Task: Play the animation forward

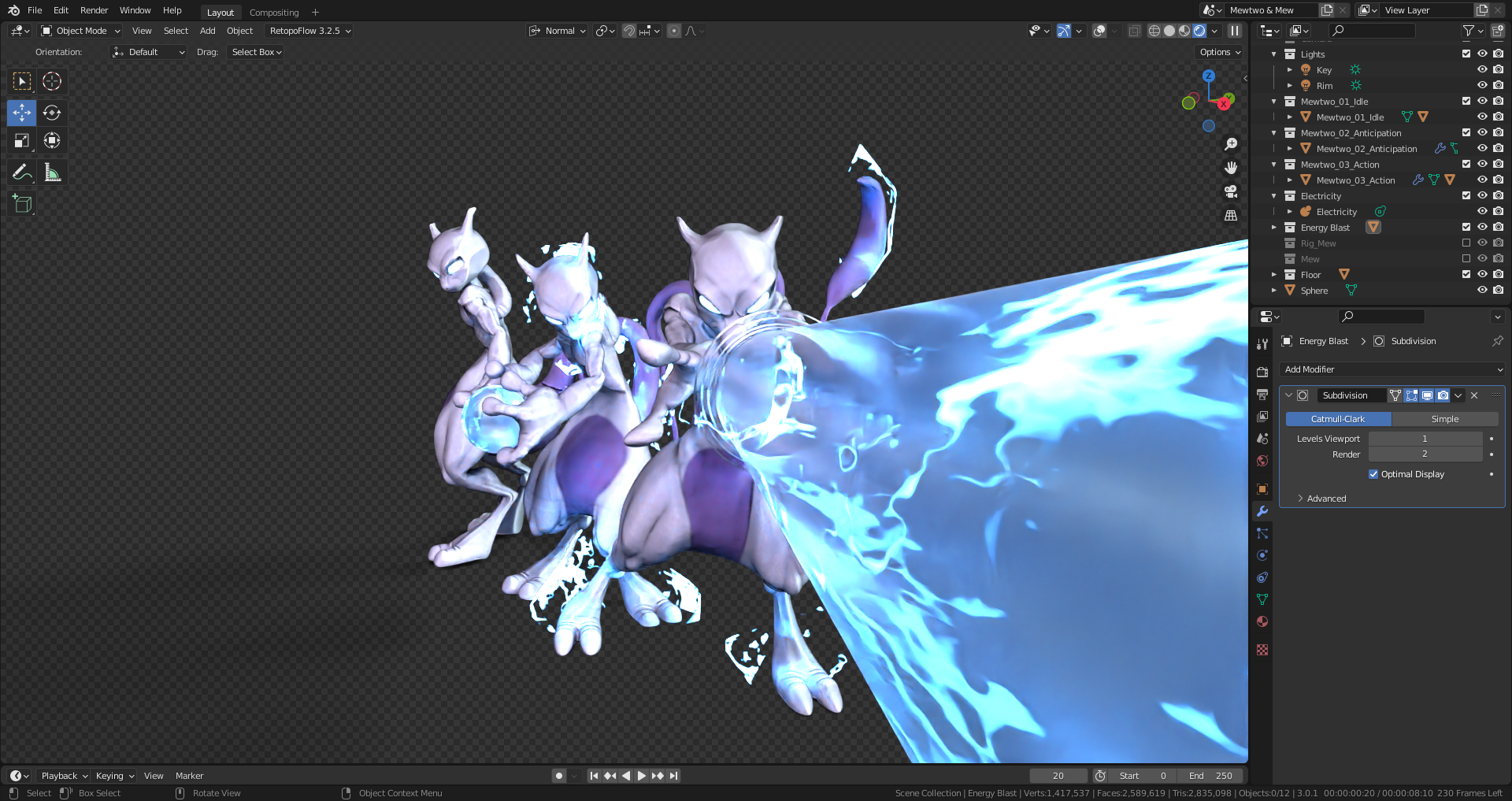Action: (642, 776)
